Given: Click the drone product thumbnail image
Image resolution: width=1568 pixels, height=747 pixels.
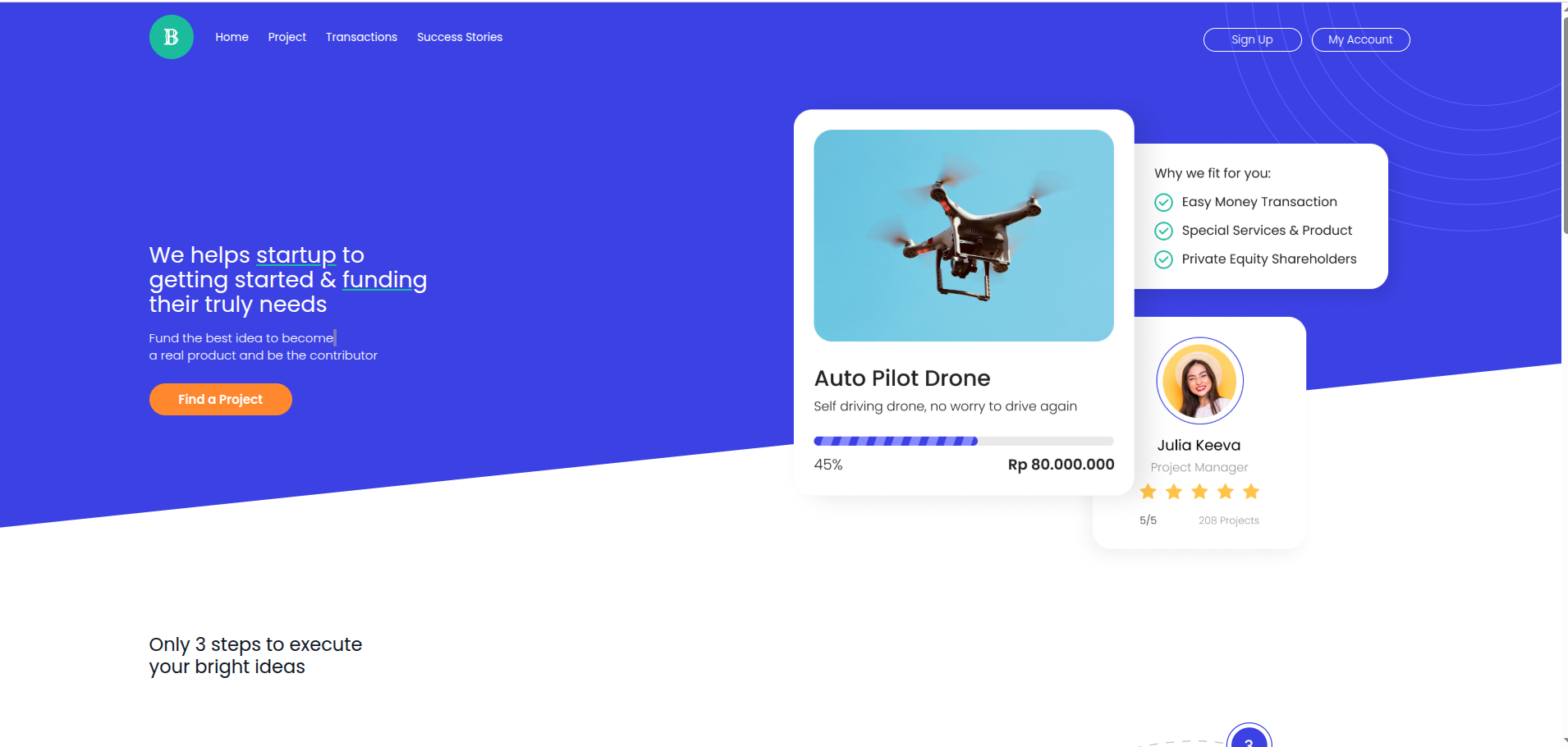Looking at the screenshot, I should tap(963, 236).
